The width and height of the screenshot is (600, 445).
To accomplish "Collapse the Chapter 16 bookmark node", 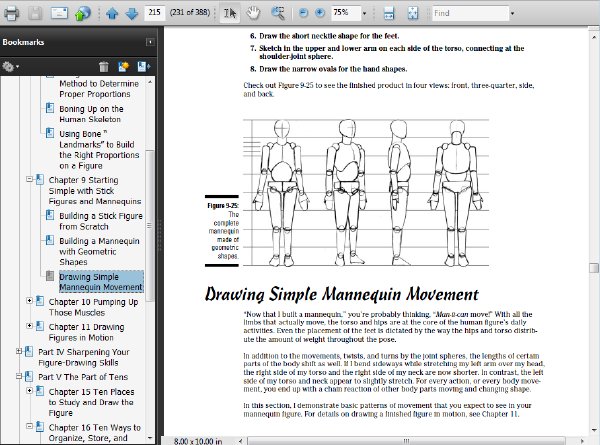I will tap(29, 426).
